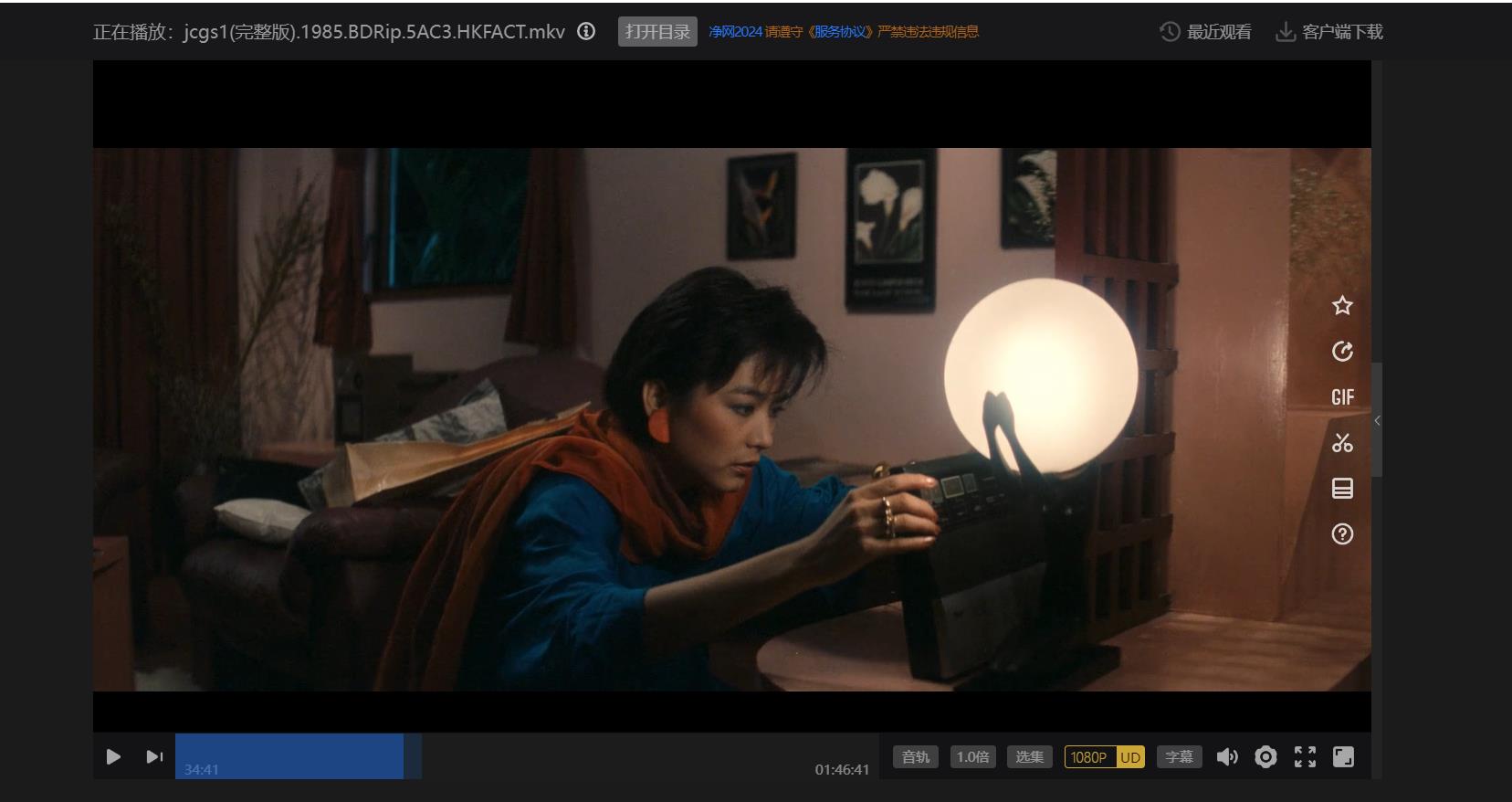Open the 音轨 audio track menu
1512x802 pixels.
point(915,756)
